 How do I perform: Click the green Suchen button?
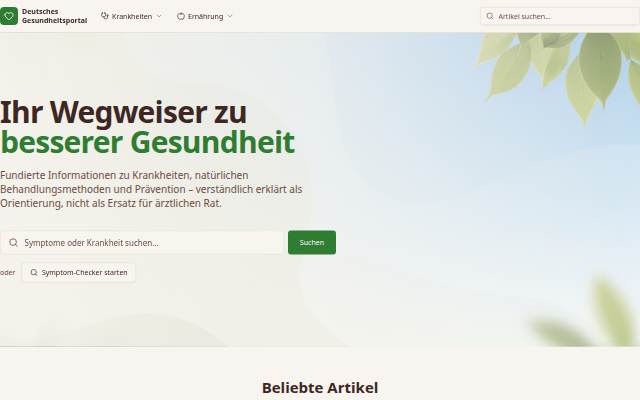(x=312, y=242)
